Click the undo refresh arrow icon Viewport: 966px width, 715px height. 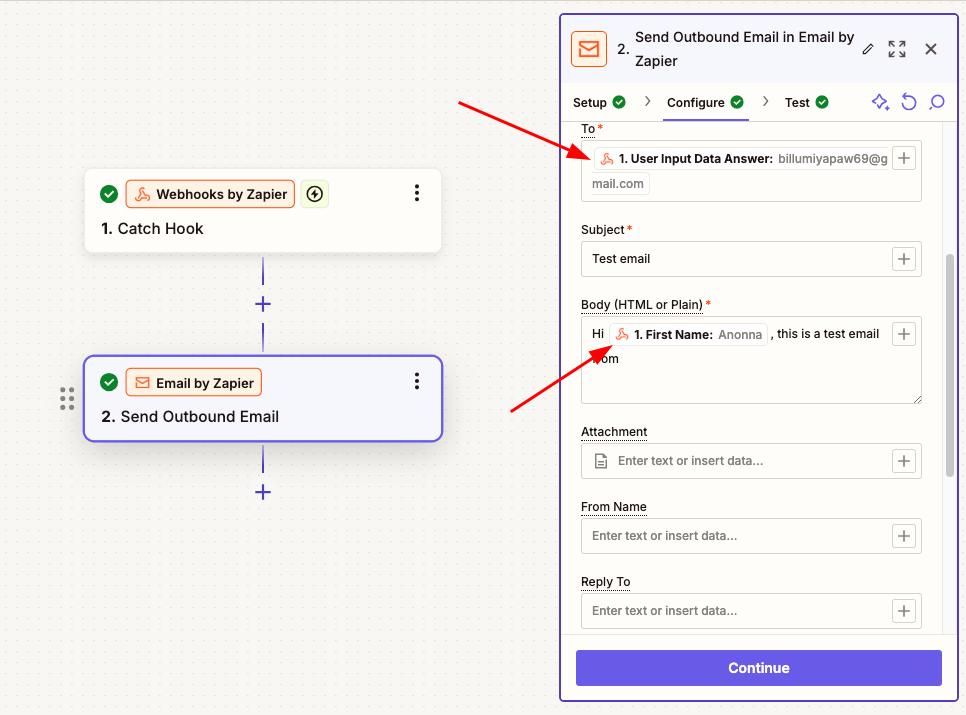[908, 102]
